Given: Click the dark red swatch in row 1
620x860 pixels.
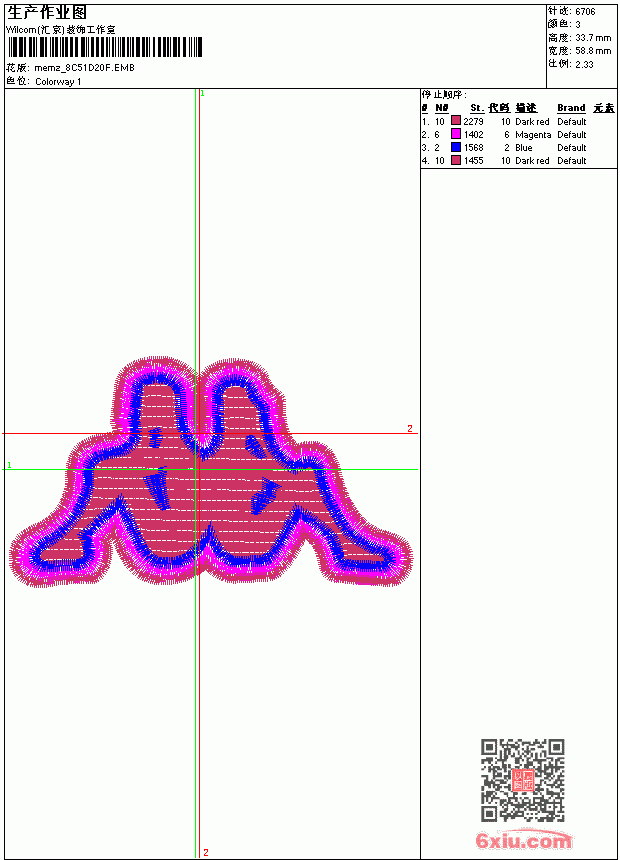Looking at the screenshot, I should coord(455,121).
